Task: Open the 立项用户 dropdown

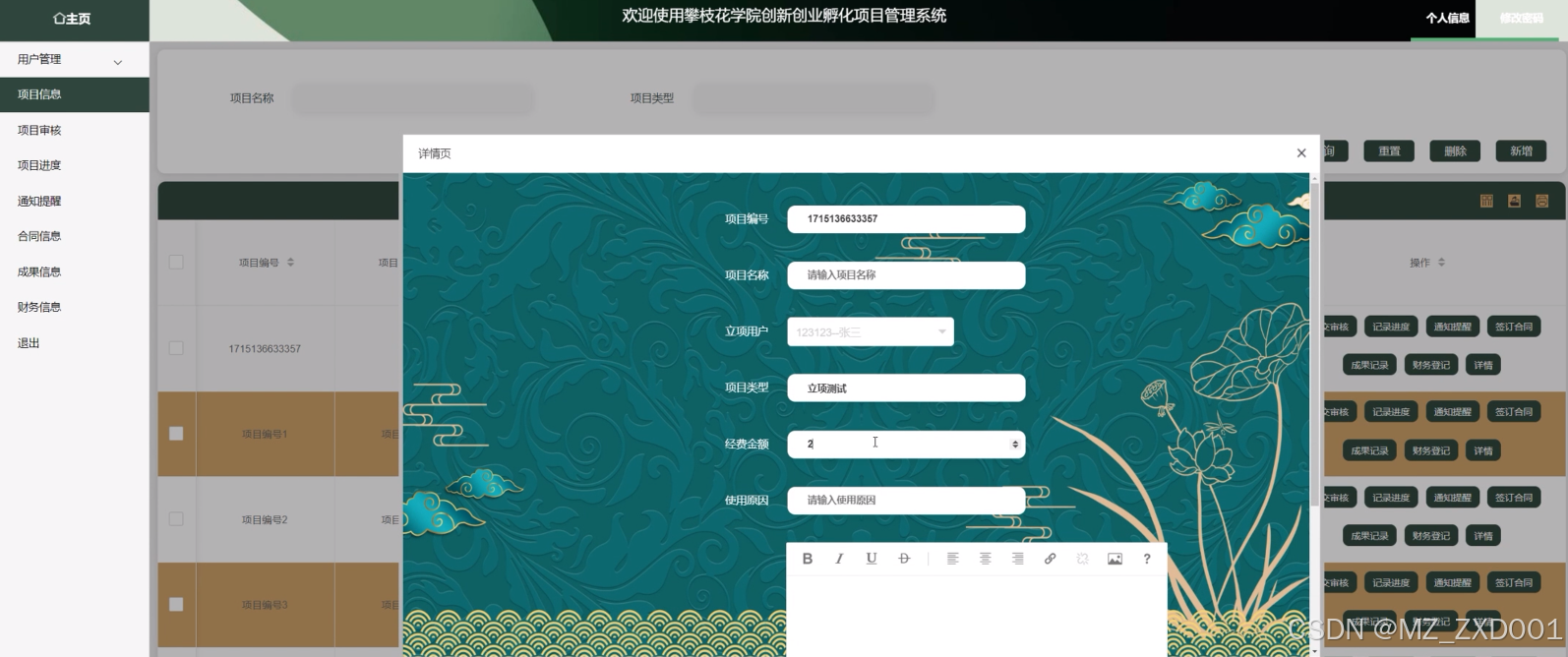Action: point(871,331)
